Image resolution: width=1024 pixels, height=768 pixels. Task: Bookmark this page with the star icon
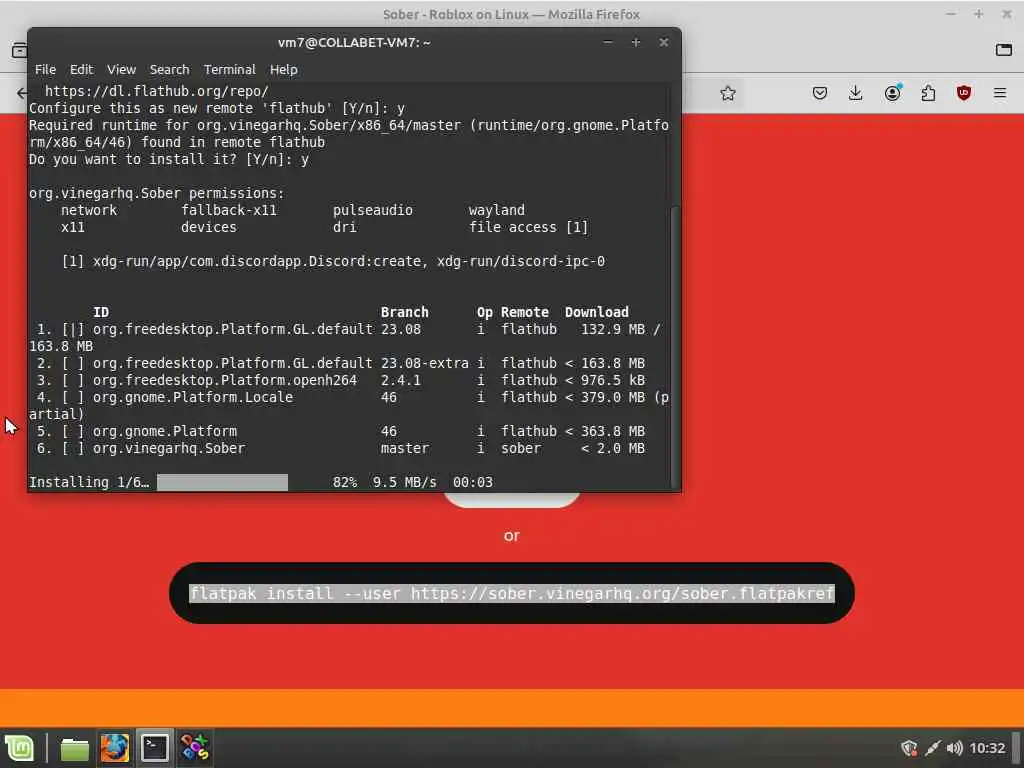728,93
